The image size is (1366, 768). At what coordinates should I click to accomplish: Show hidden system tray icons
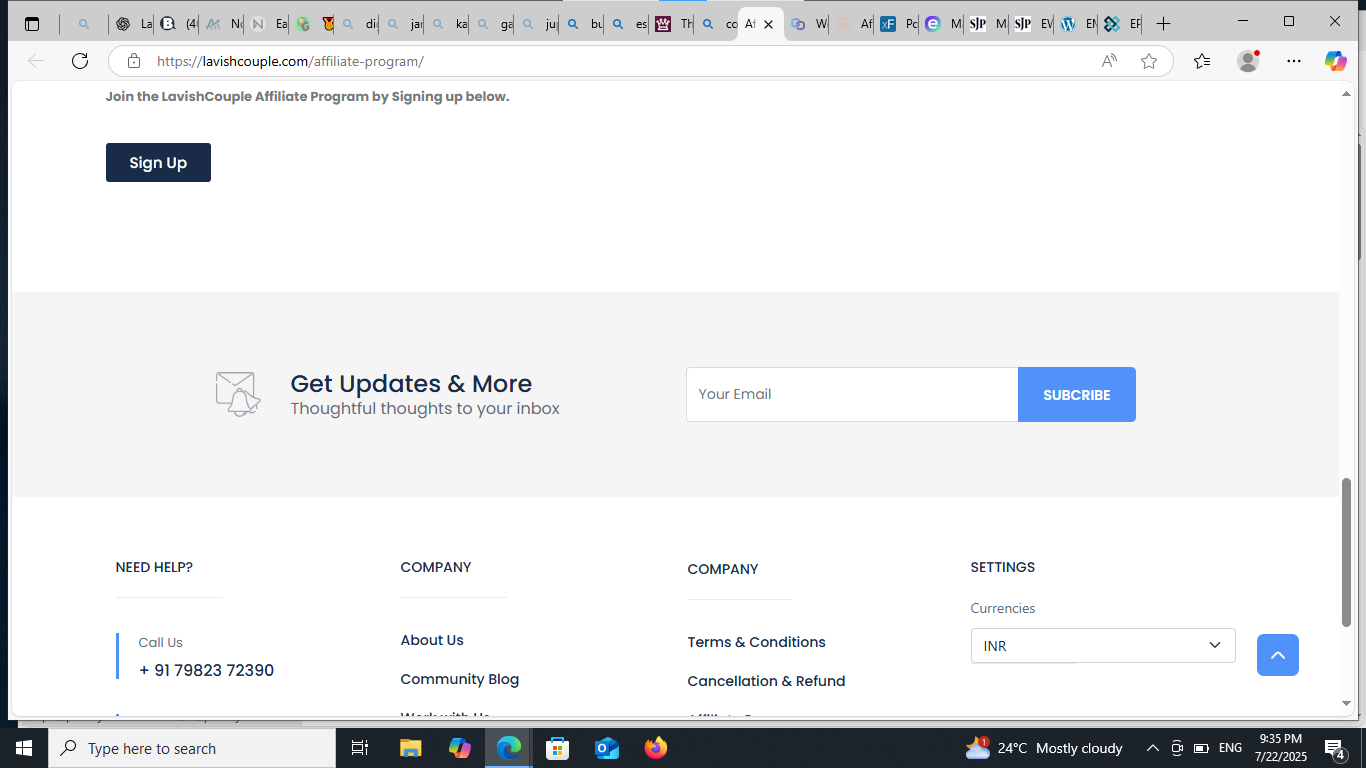click(x=1153, y=748)
